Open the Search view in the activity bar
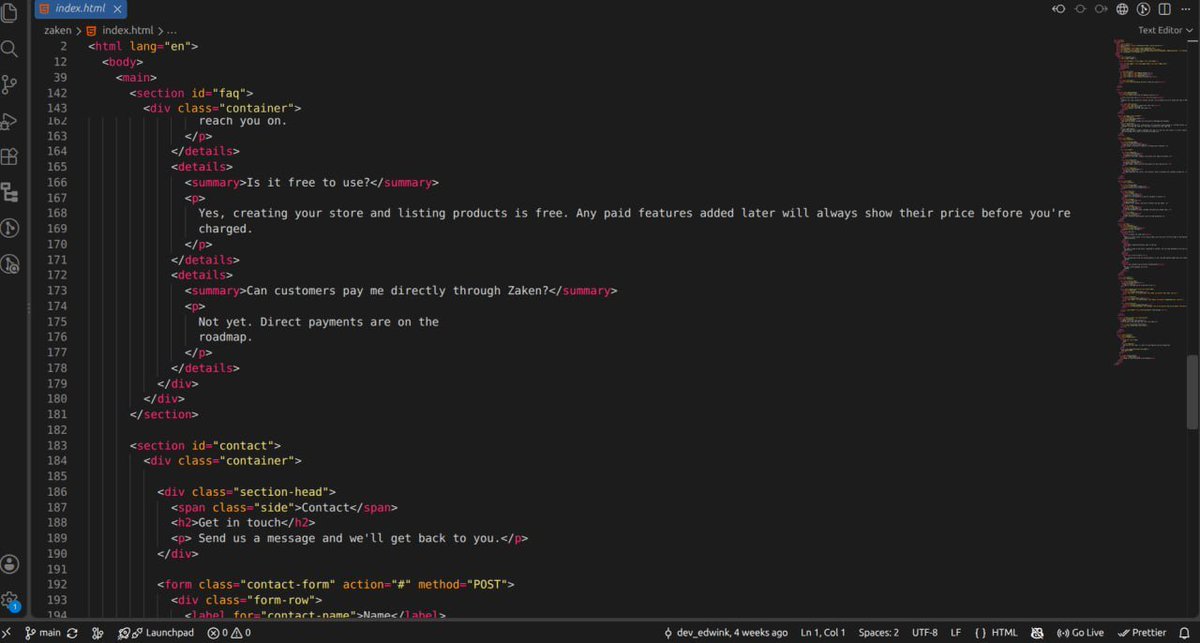1200x643 pixels. click(10, 48)
